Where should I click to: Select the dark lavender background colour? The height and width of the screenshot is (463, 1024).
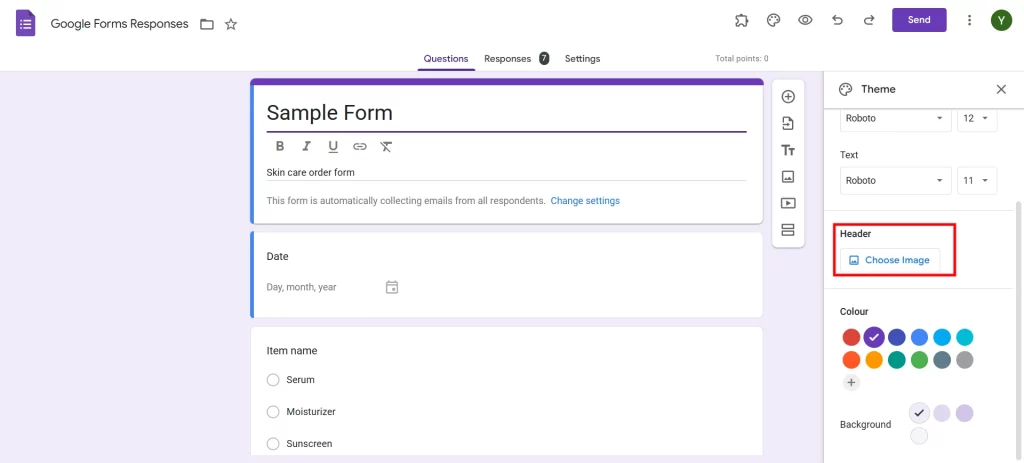(x=965, y=413)
